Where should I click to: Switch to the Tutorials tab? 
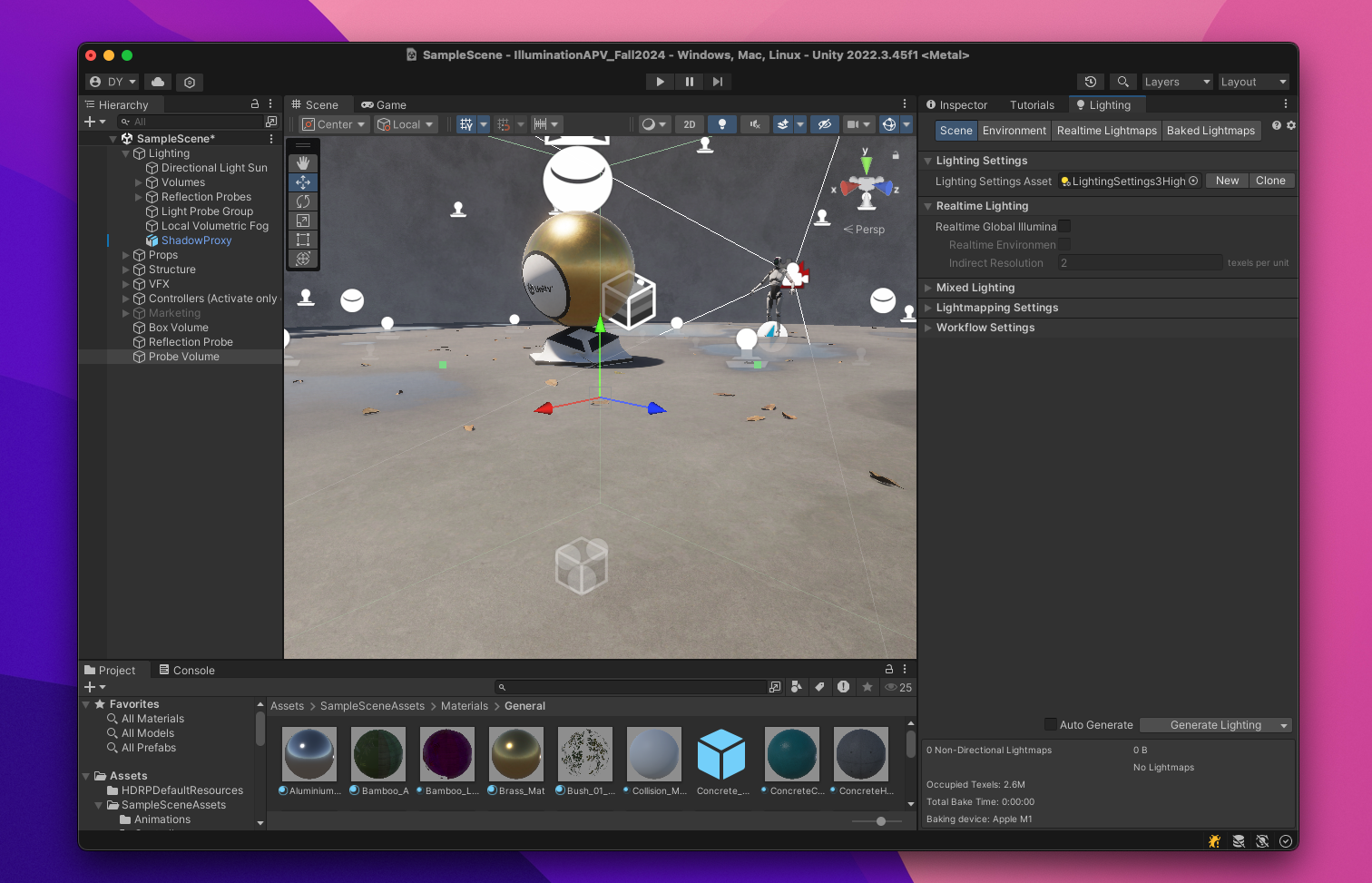(1032, 105)
